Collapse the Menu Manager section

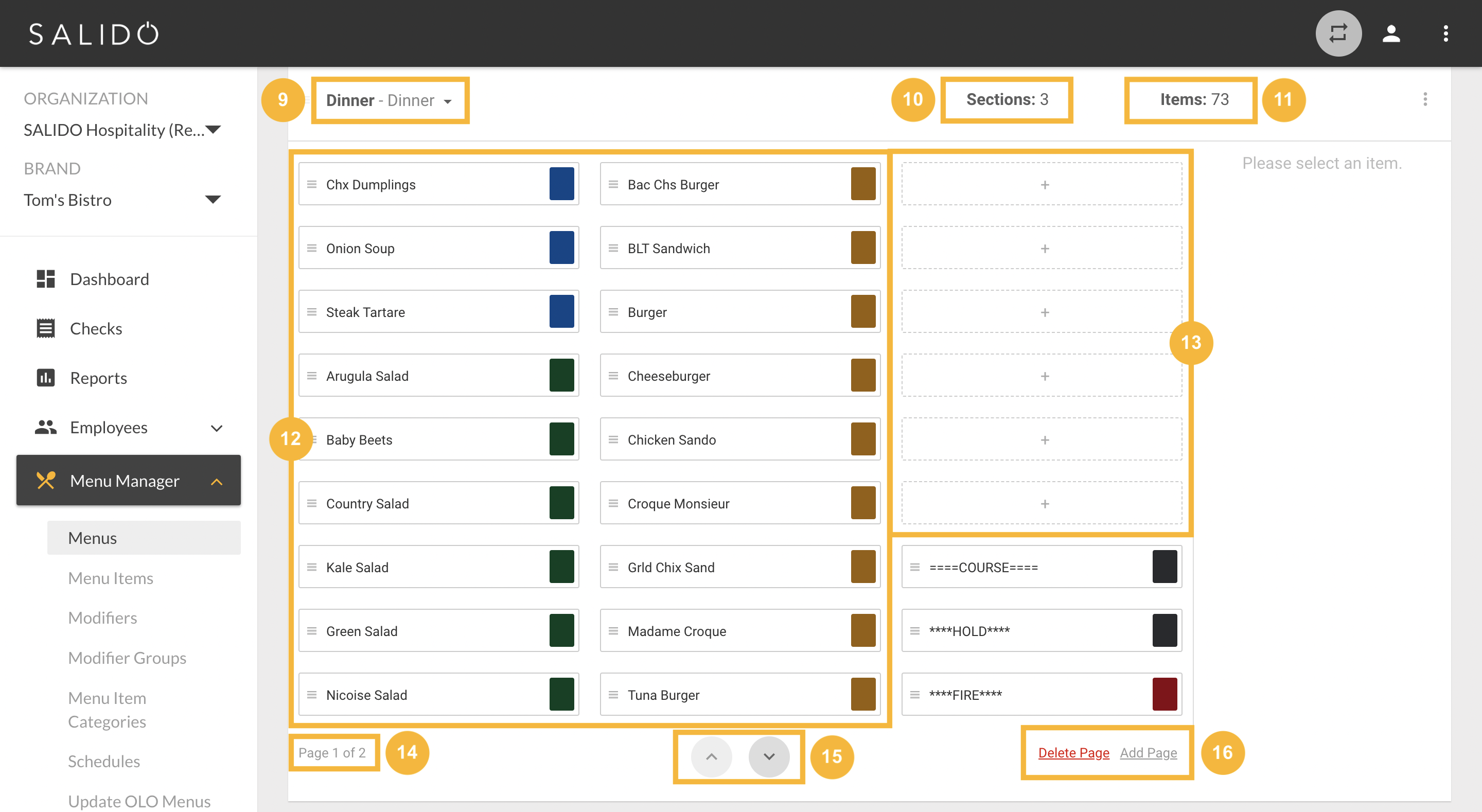tap(216, 482)
